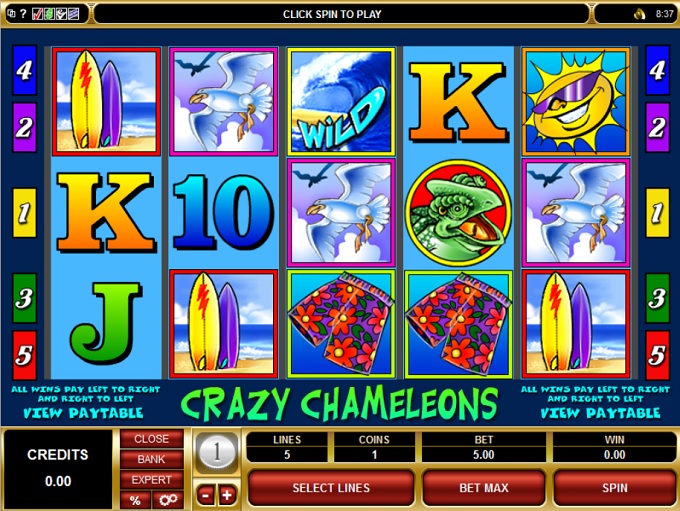Open Select Lines options
680x511 pixels.
coord(331,488)
